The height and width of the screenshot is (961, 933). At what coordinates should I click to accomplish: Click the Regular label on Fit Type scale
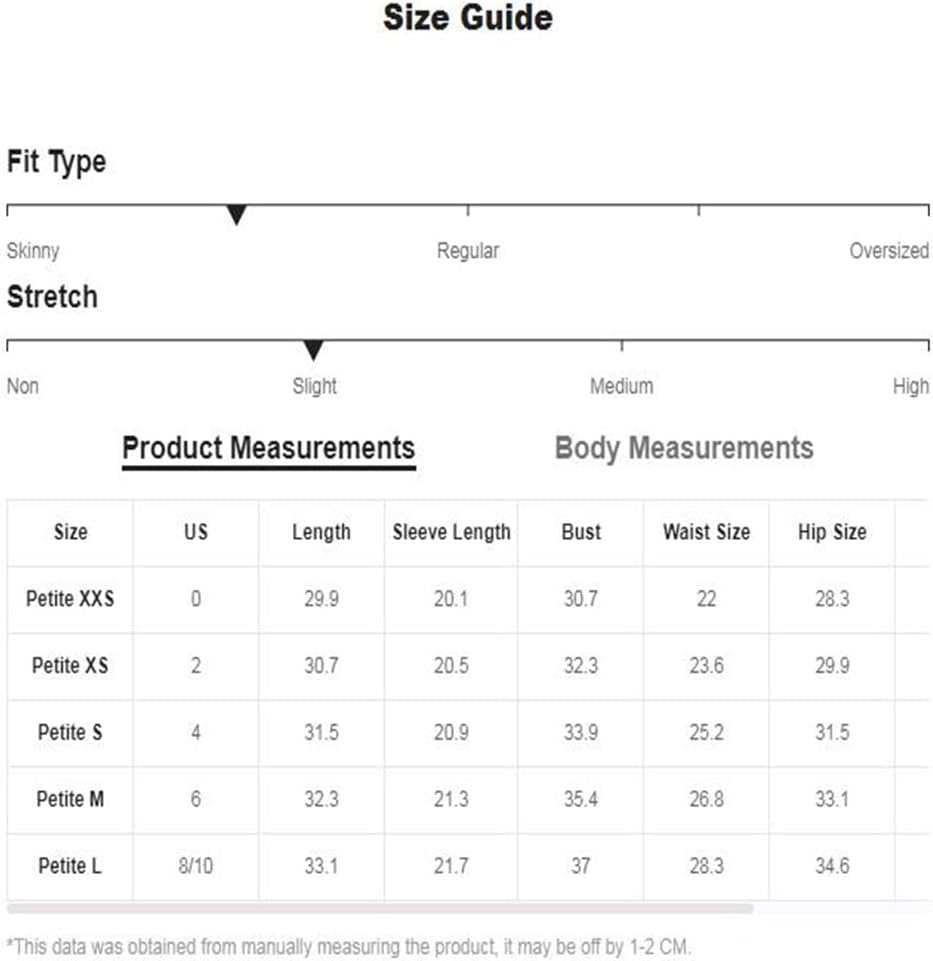pos(468,251)
